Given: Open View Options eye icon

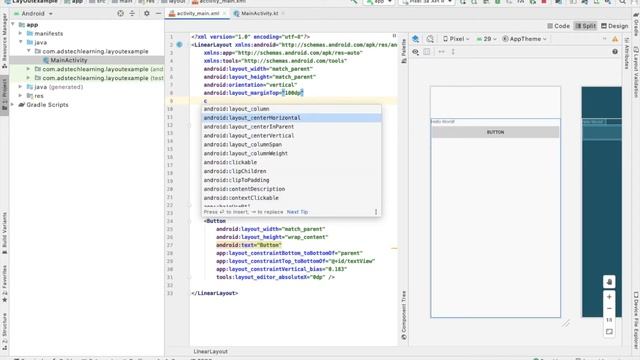Looking at the screenshot, I should click(416, 52).
